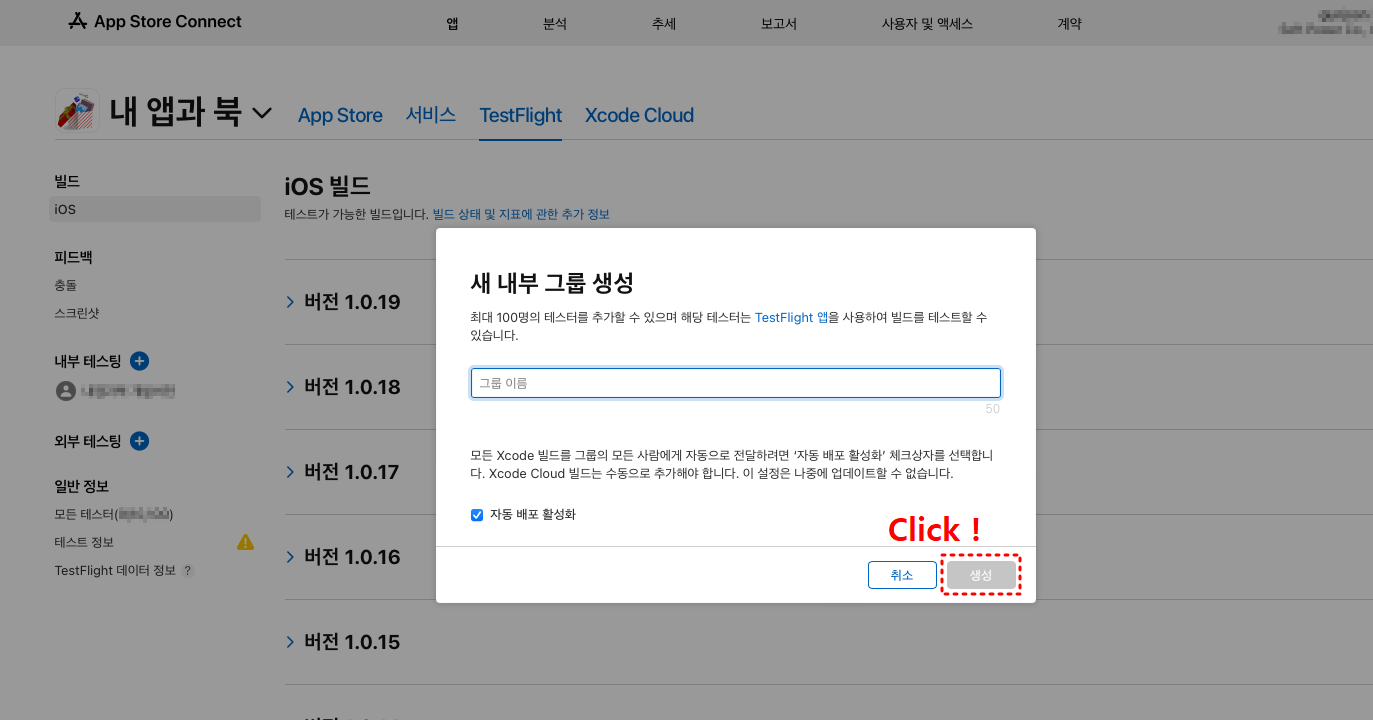Open TestFlight data info help icon
1373x720 pixels.
(x=187, y=571)
